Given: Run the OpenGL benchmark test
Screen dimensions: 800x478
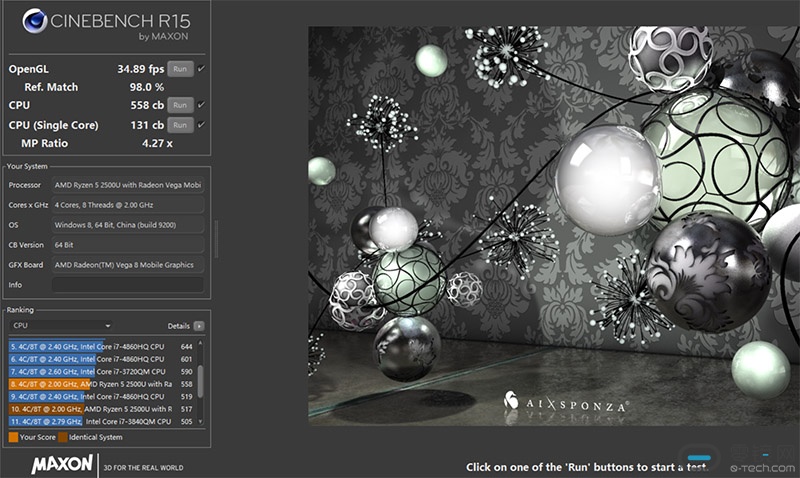Looking at the screenshot, I should pos(180,69).
